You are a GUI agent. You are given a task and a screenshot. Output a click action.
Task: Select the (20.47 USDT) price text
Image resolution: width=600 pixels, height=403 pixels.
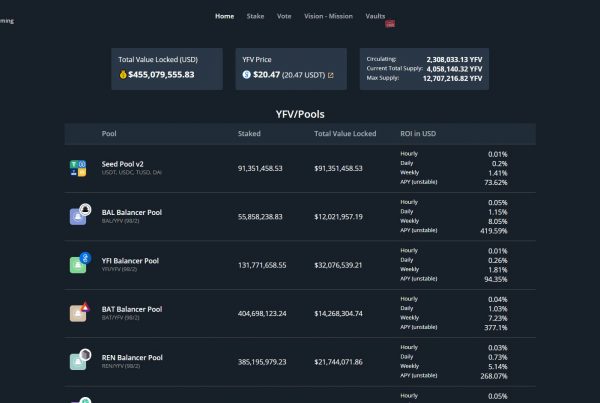303,75
